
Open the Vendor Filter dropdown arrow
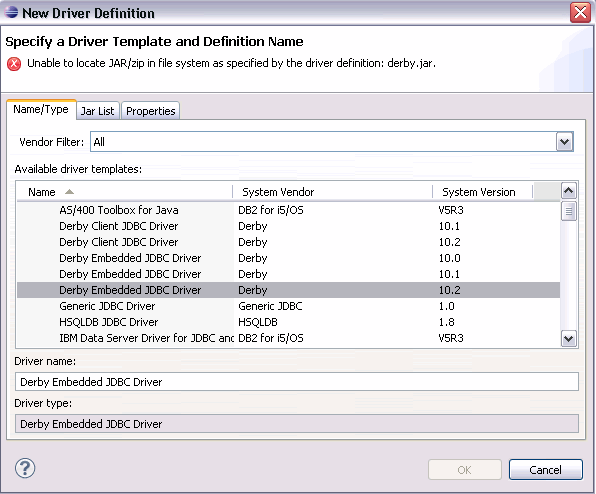pyautogui.click(x=565, y=142)
